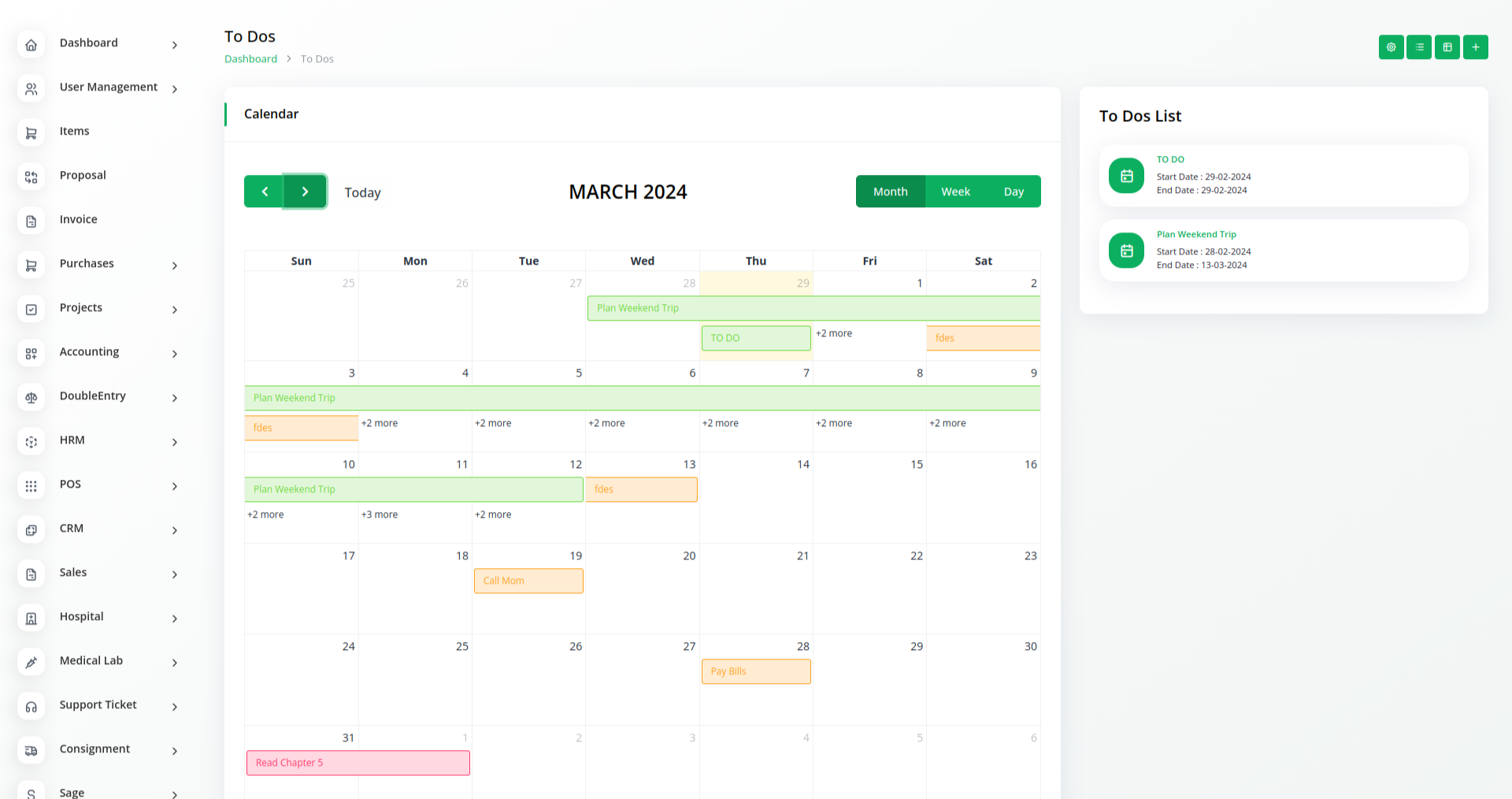Open the settings gear button in header
1512x799 pixels.
[x=1391, y=47]
